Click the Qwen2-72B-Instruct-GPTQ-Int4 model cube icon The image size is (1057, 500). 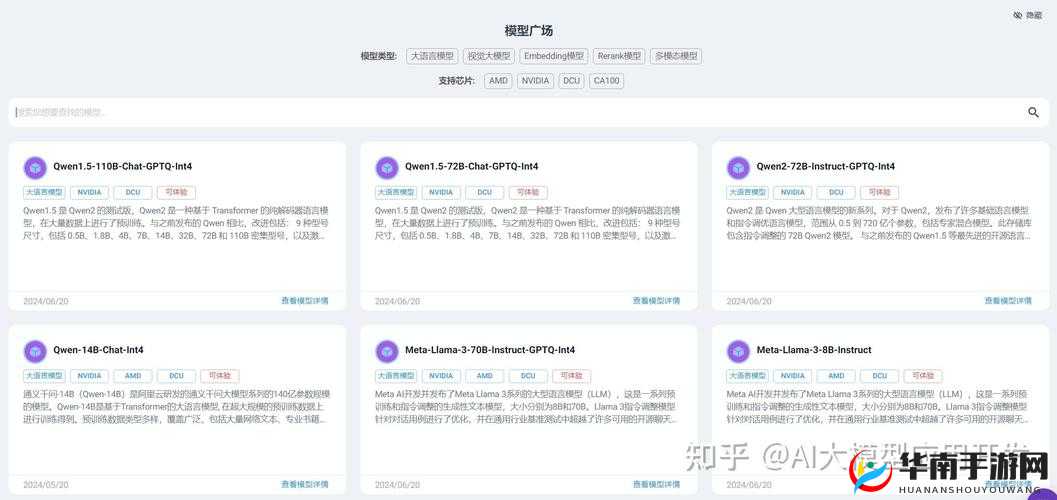coord(738,167)
